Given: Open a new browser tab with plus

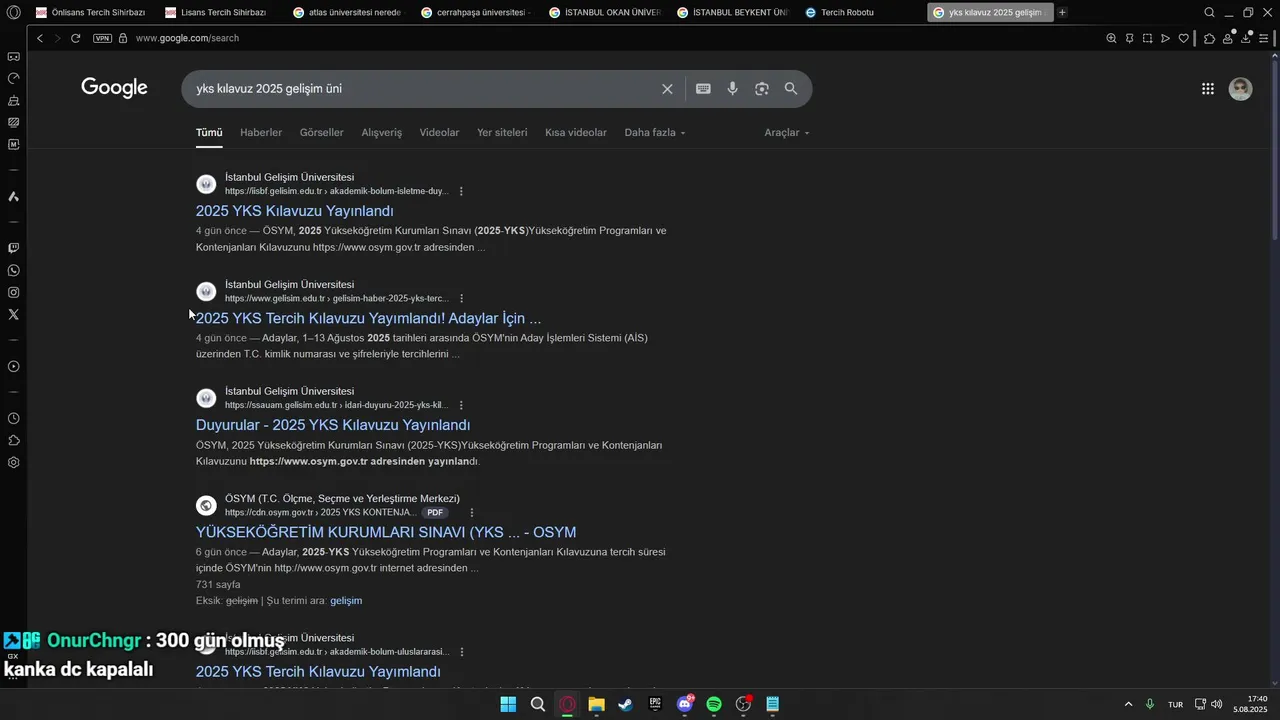Looking at the screenshot, I should tap(1062, 12).
